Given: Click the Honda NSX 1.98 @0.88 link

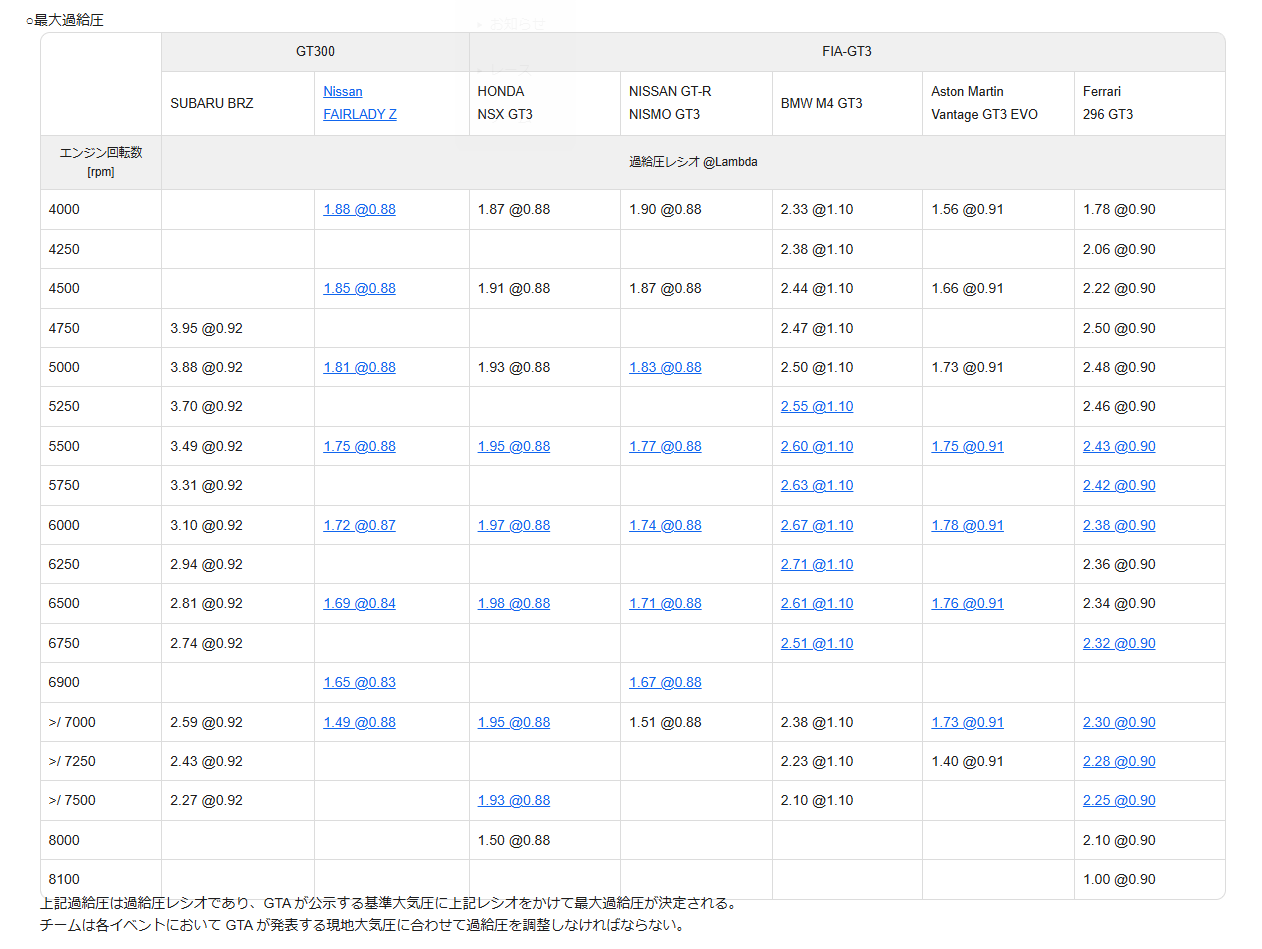Looking at the screenshot, I should (513, 603).
